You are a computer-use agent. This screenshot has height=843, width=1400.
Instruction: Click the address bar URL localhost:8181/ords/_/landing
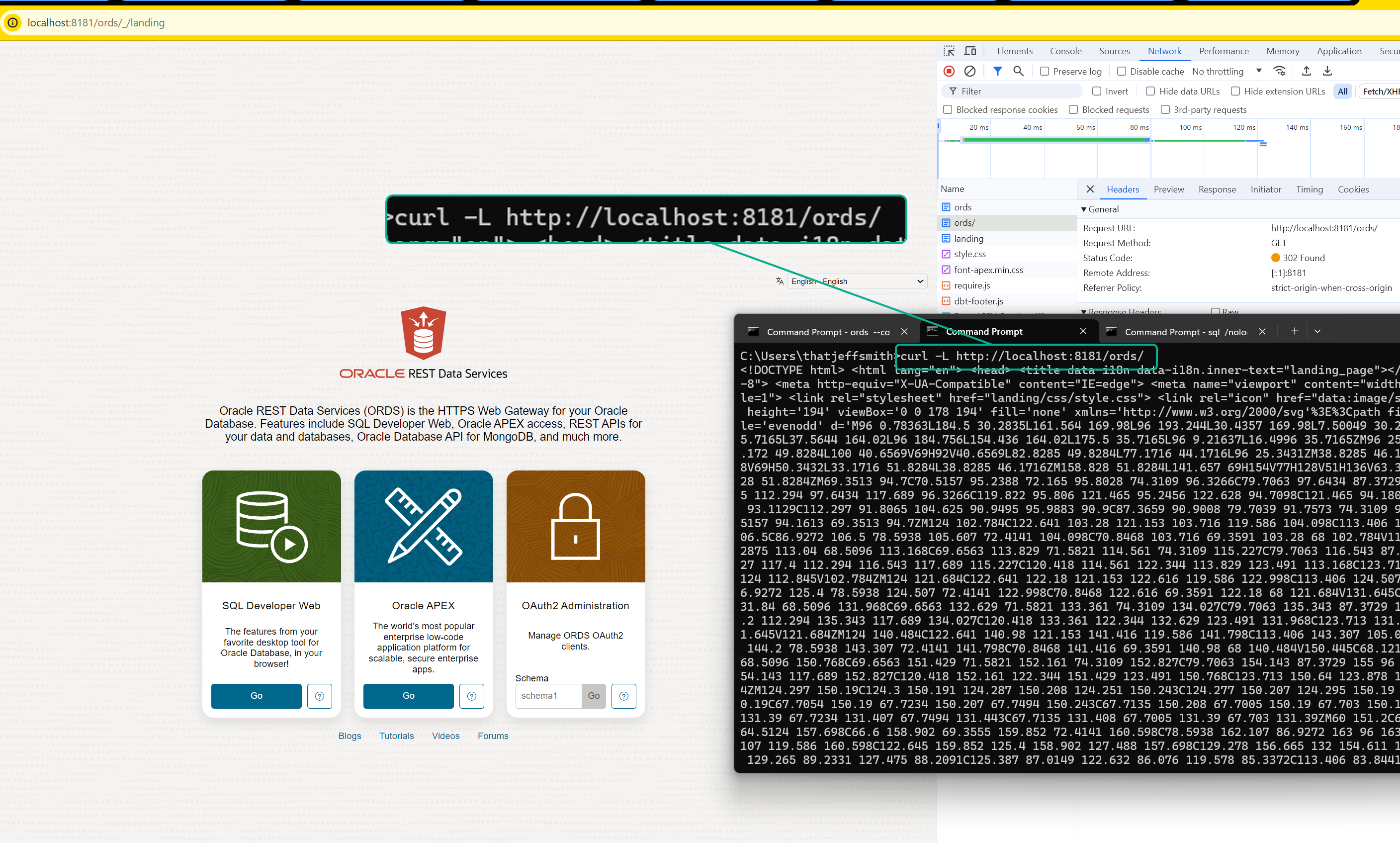point(96,23)
